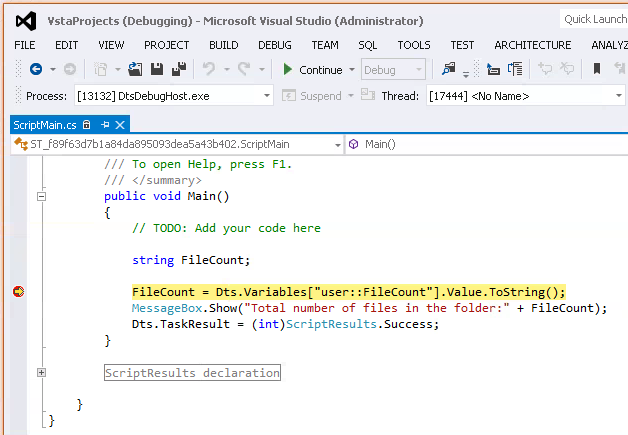Click the Save All icon

click(x=178, y=70)
